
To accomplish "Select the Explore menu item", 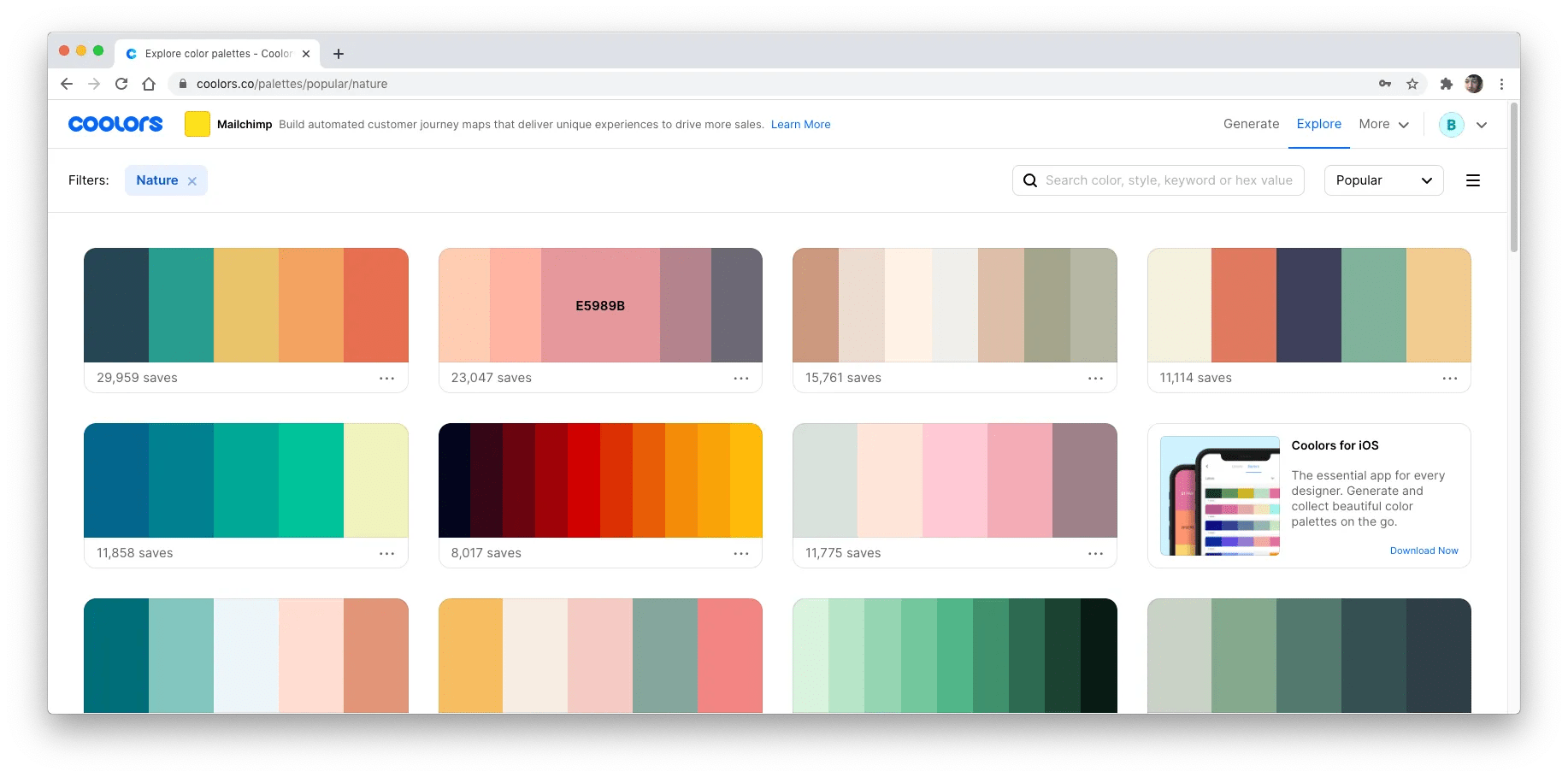I will 1318,124.
